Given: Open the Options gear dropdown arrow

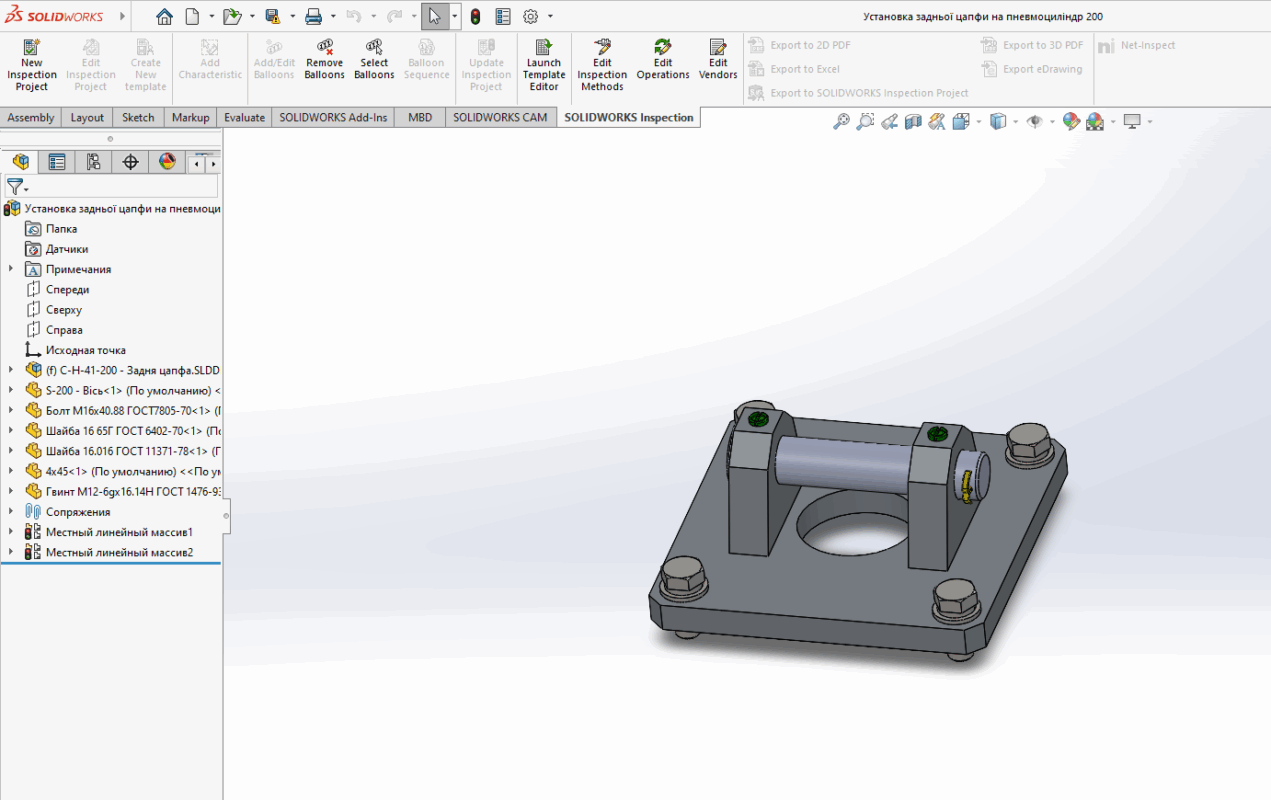Looking at the screenshot, I should pos(550,17).
